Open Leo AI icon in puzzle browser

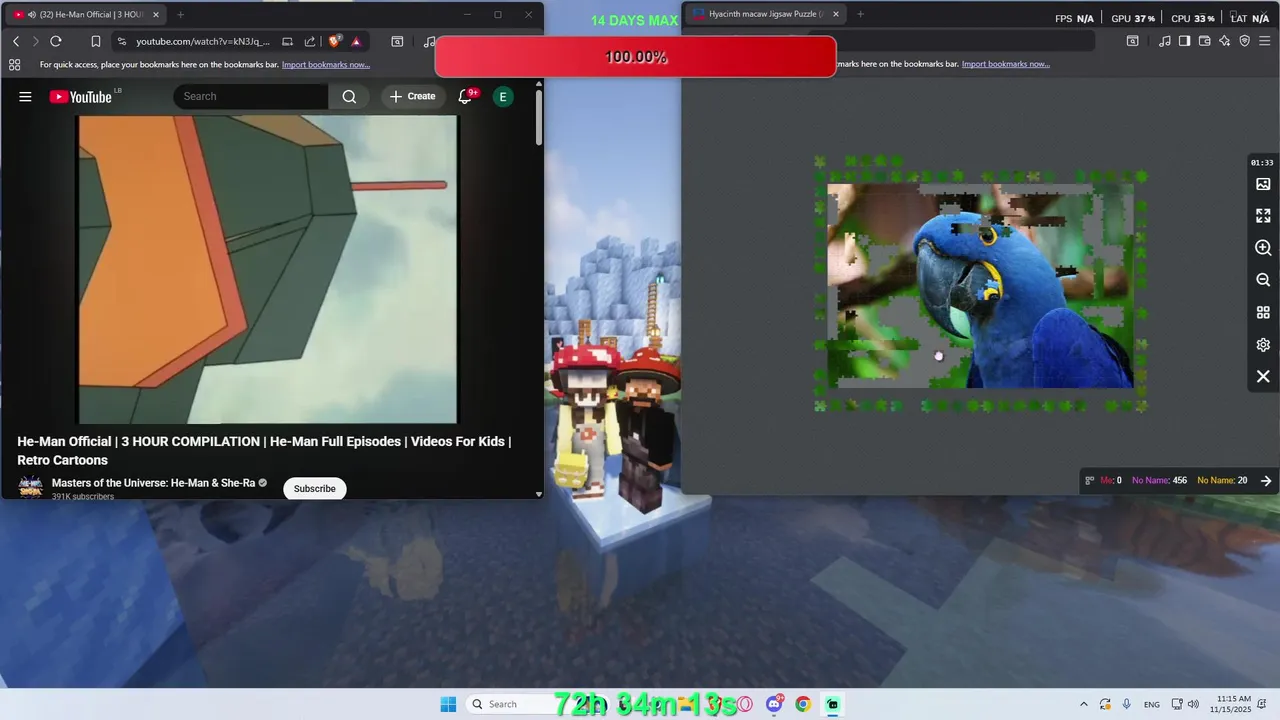coord(1225,41)
